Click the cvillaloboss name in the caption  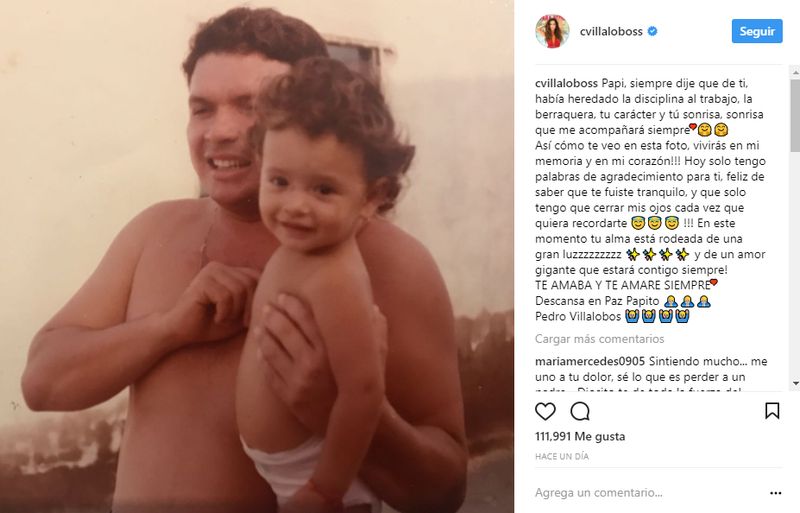pyautogui.click(x=566, y=83)
